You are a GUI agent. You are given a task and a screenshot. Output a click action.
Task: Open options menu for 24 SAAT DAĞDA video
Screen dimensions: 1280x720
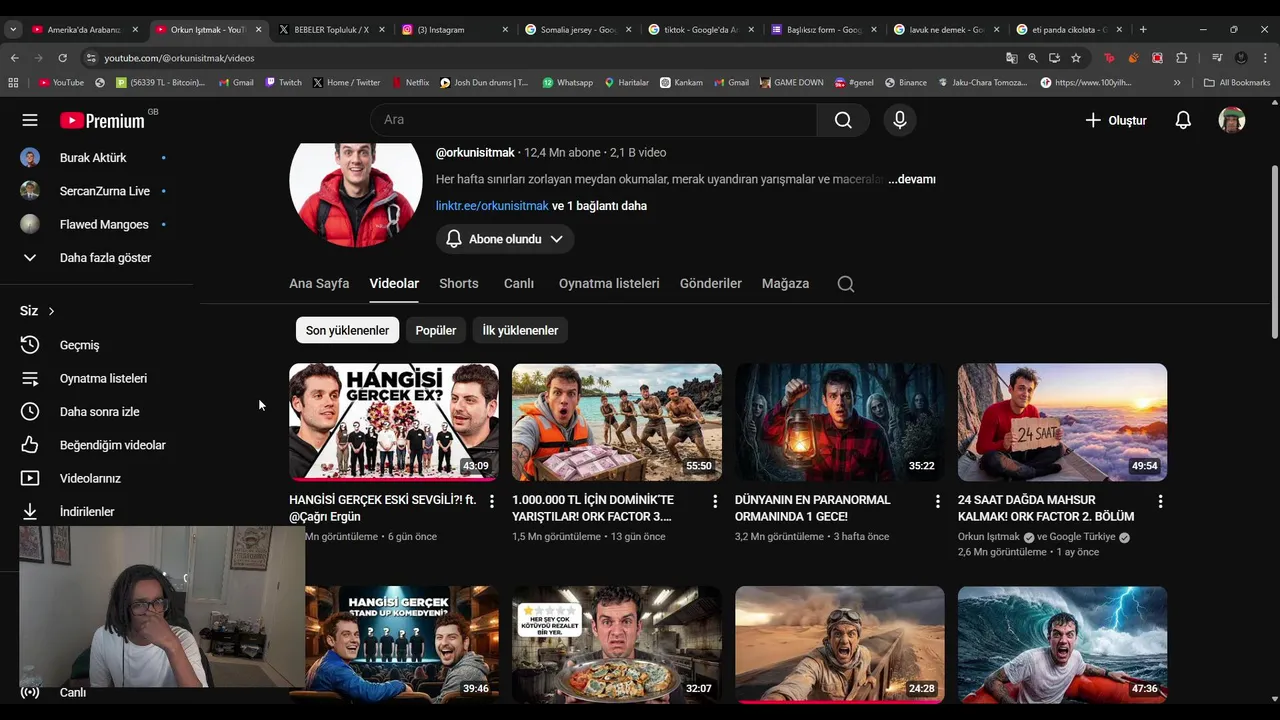(x=1160, y=501)
